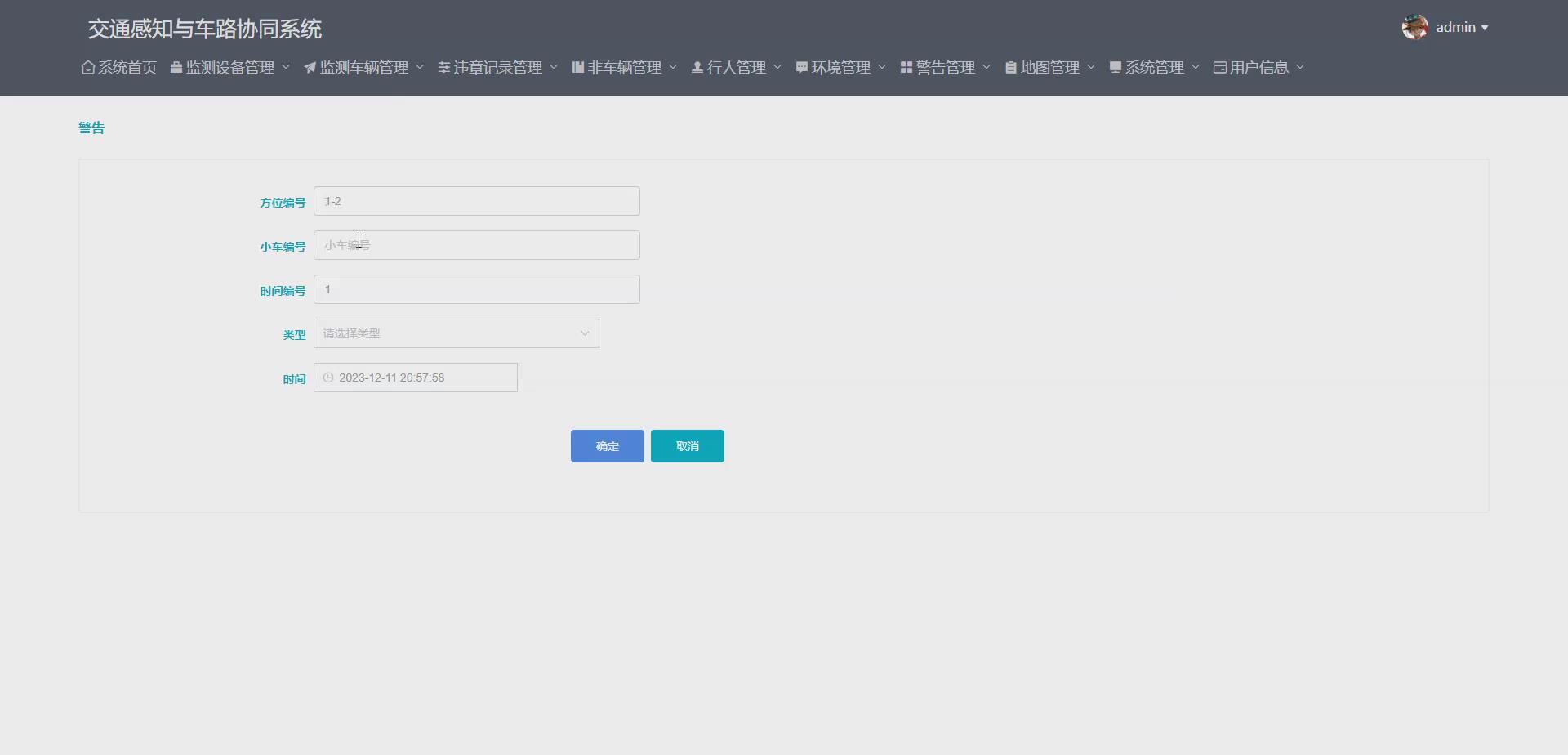This screenshot has width=1568, height=755.
Task: Click the grid icon of 警告管理
Action: coord(906,68)
